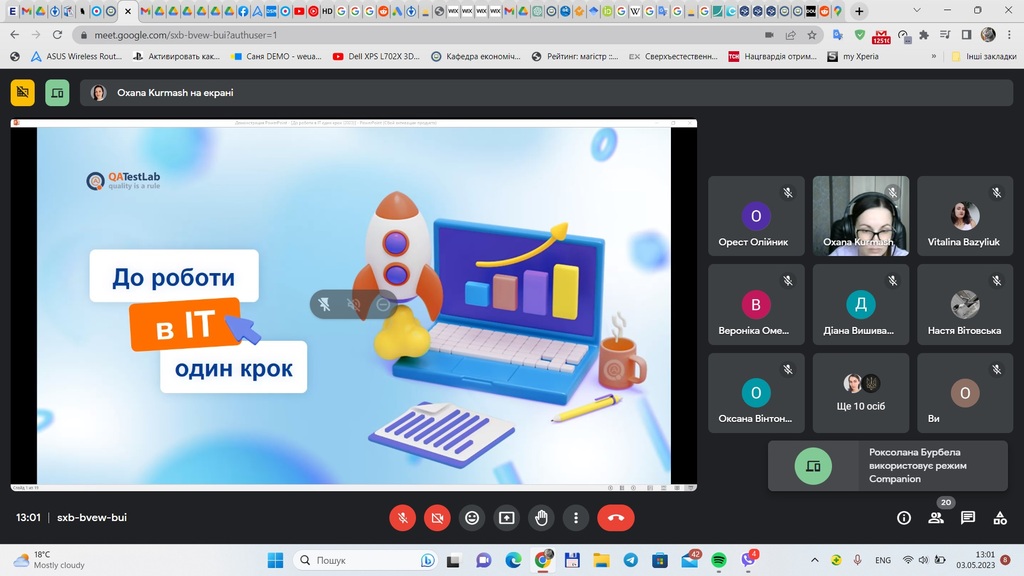The image size is (1024, 576).
Task: Expand the 'Ще 10 осіб' tile
Action: (x=860, y=392)
